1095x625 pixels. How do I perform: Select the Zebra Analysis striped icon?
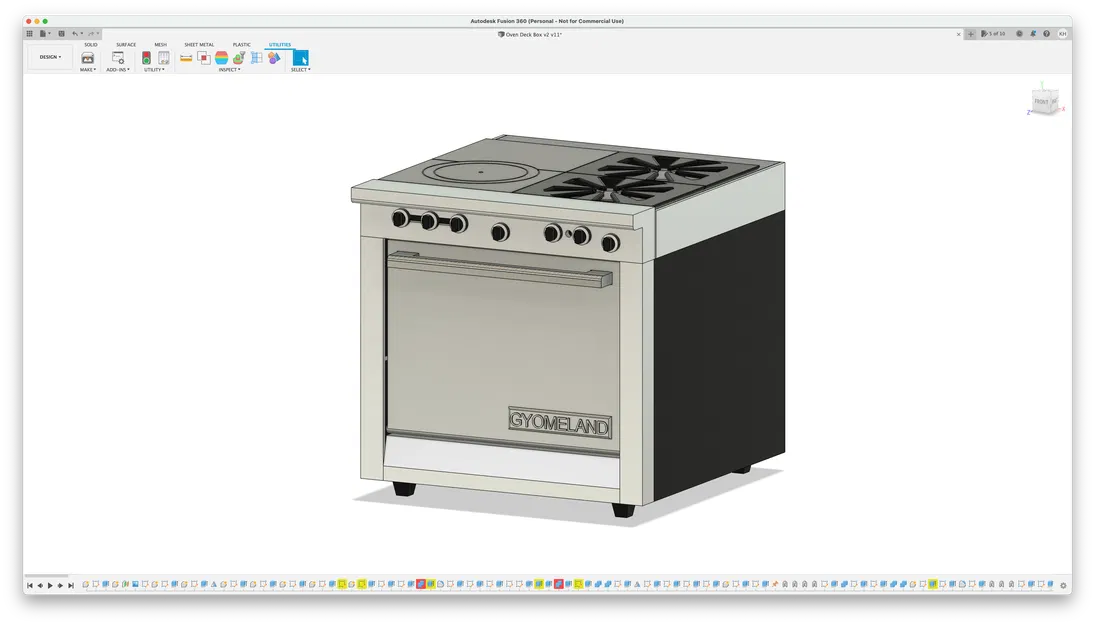click(x=221, y=58)
